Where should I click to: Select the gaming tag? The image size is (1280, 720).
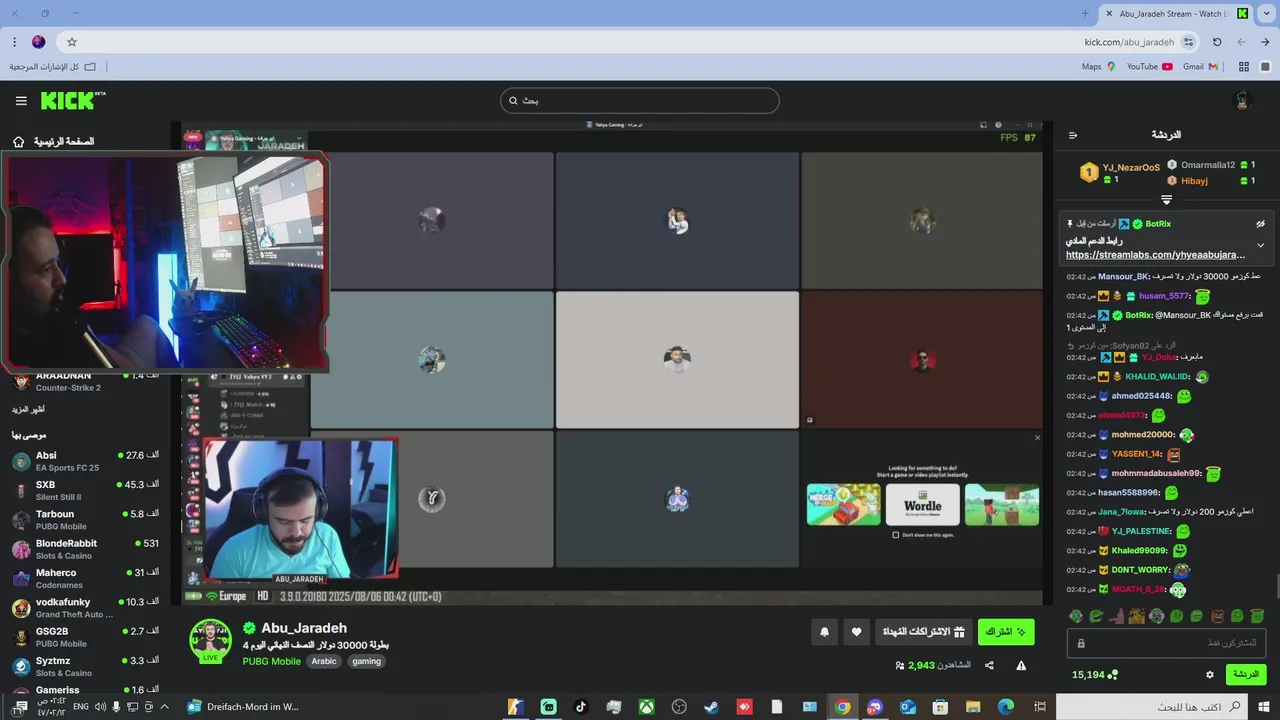[366, 661]
